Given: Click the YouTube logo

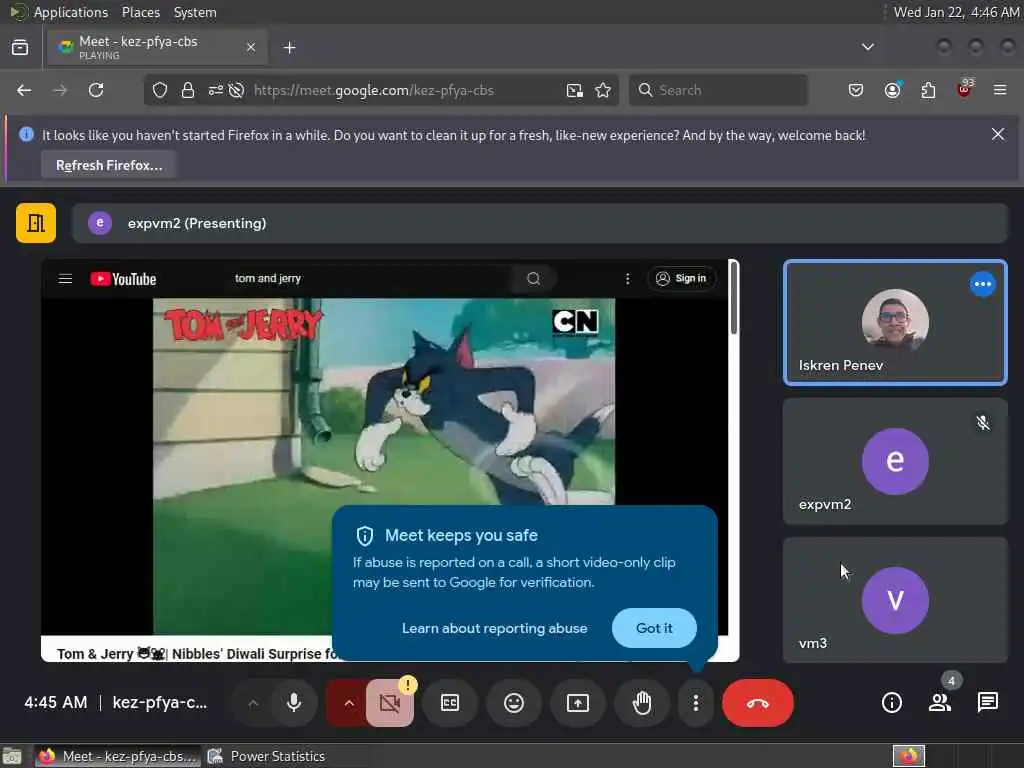Looking at the screenshot, I should [x=123, y=279].
